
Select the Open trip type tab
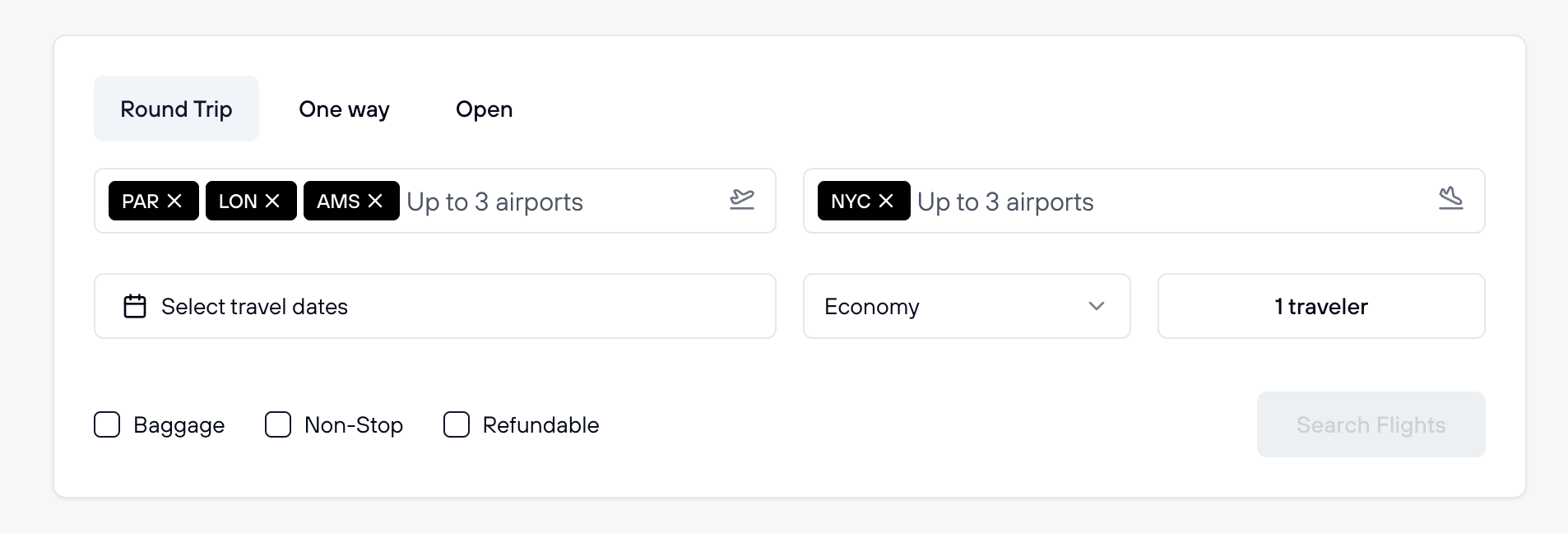point(484,109)
